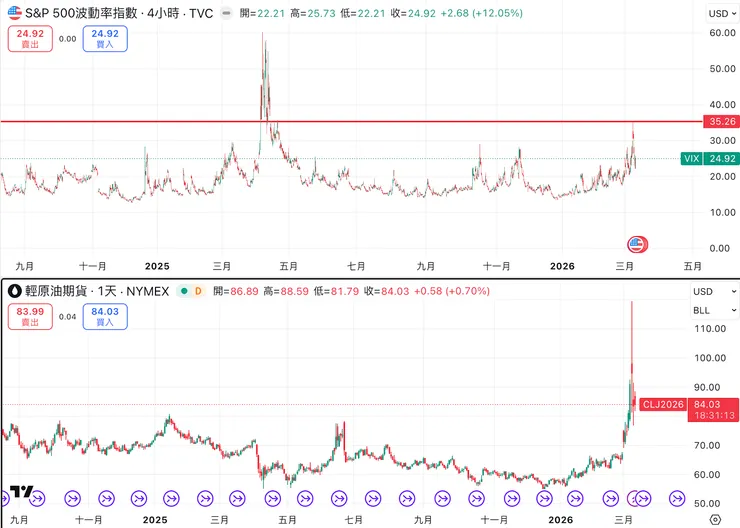The image size is (740, 528).
Task: Click the 收=84.03 close value
Action: click(387, 291)
